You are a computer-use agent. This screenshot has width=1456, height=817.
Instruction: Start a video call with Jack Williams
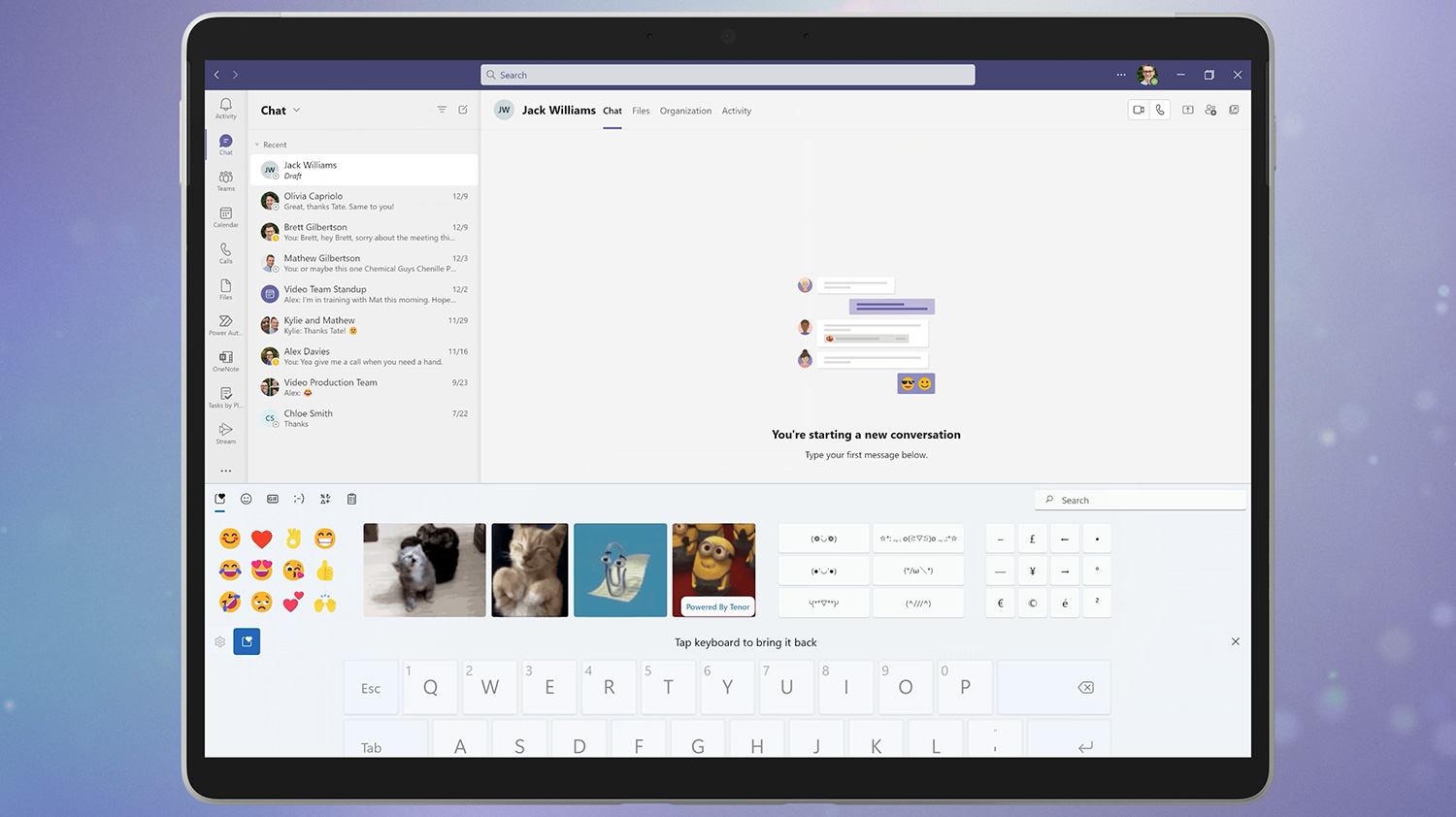pyautogui.click(x=1139, y=111)
